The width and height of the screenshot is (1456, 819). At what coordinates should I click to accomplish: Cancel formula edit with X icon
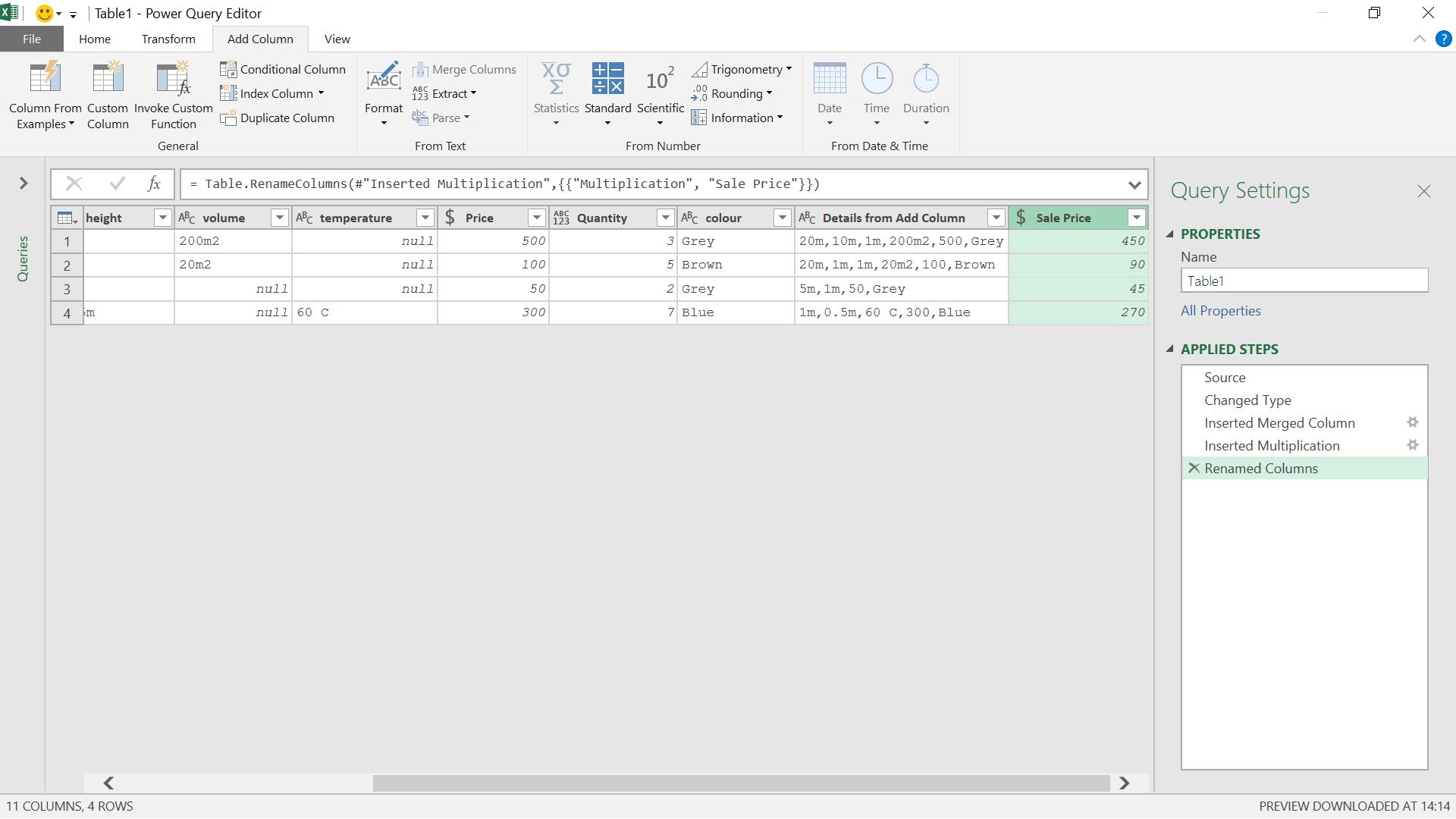pos(74,184)
